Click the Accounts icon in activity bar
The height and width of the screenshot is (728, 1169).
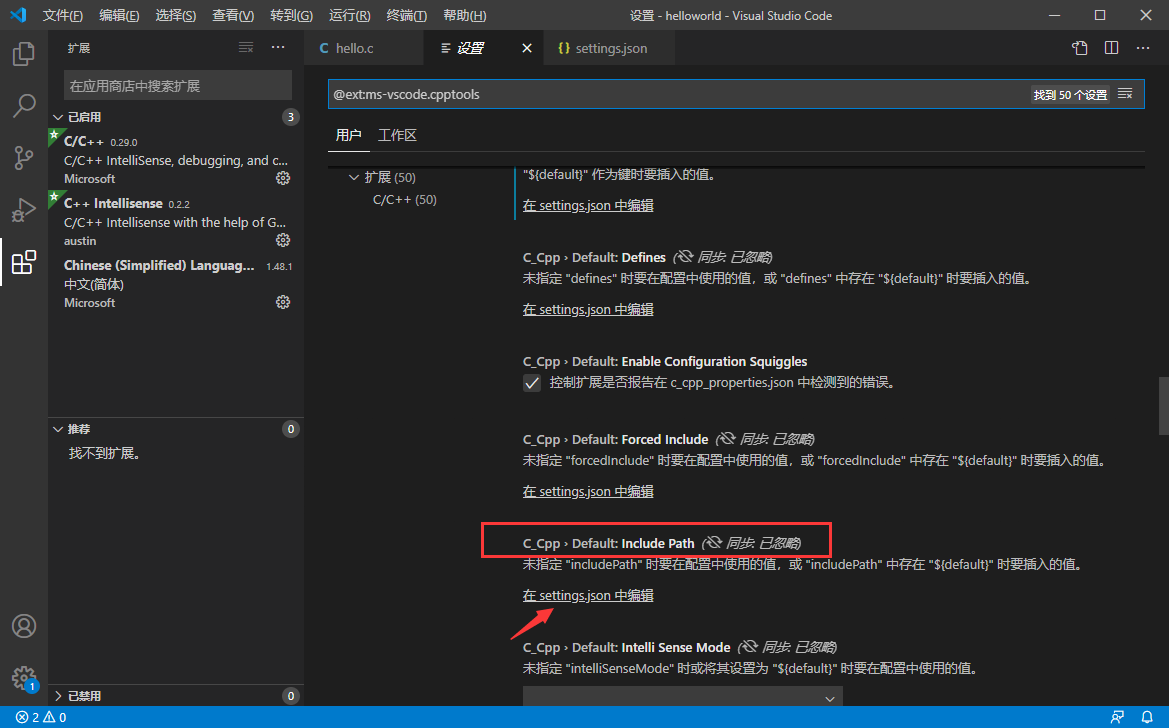[24, 626]
